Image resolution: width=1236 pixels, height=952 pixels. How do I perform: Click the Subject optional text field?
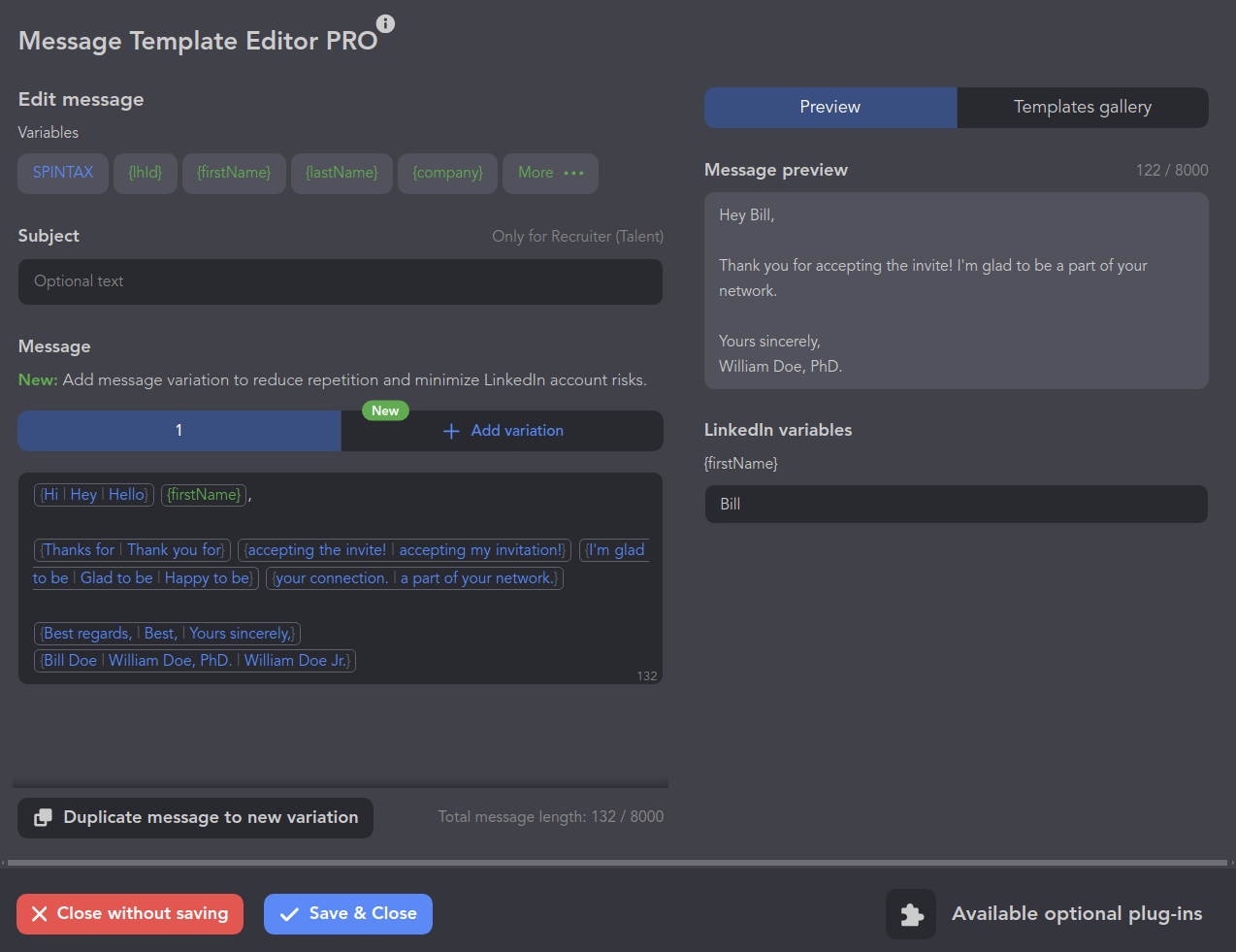pyautogui.click(x=340, y=281)
